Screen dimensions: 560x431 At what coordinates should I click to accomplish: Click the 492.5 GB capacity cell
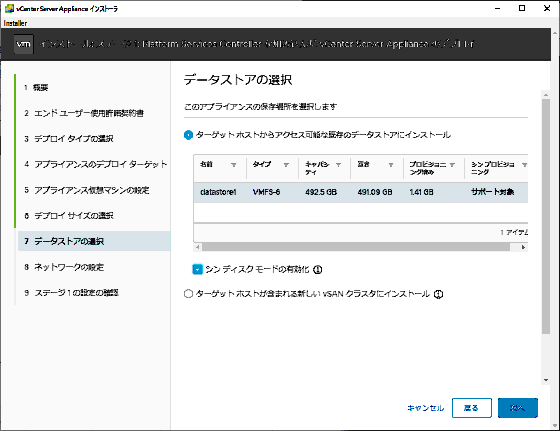(321, 192)
